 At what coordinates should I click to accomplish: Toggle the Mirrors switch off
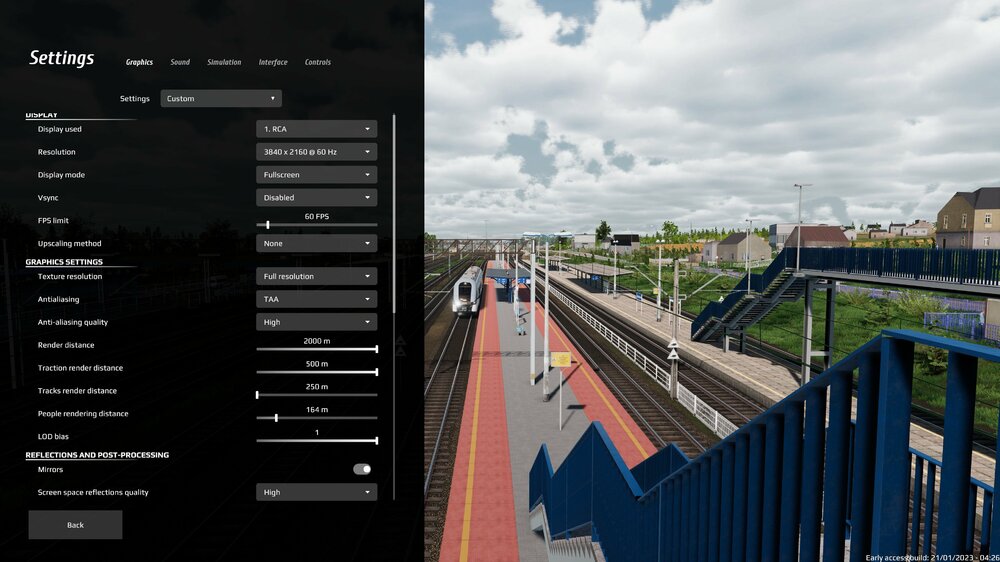click(x=362, y=469)
